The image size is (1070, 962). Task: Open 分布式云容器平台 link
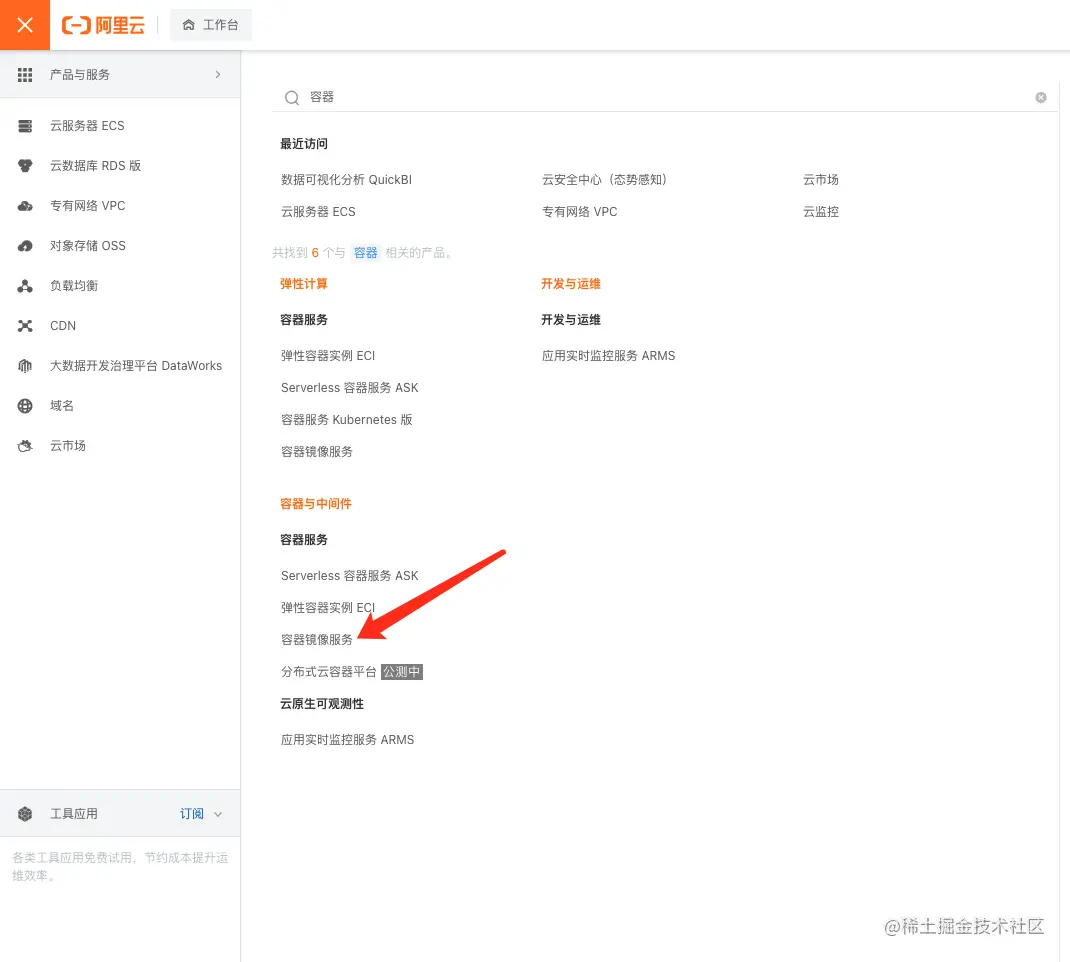(329, 673)
